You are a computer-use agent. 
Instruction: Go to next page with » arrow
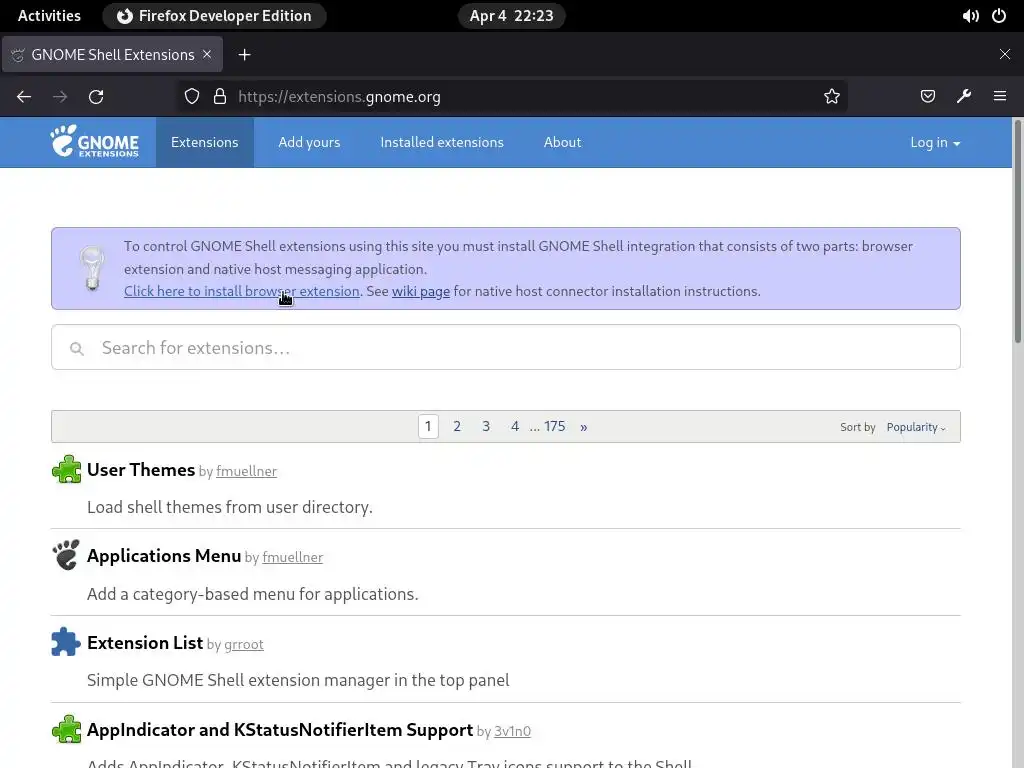click(584, 426)
